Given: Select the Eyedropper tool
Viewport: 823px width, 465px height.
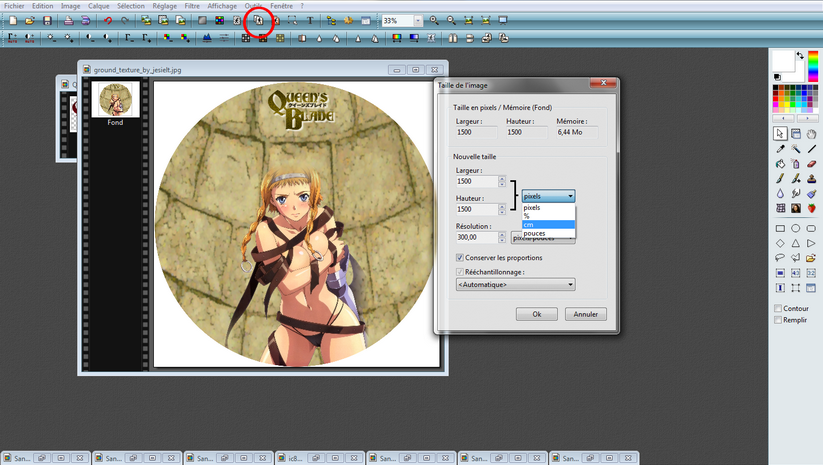Looking at the screenshot, I should pos(780,149).
